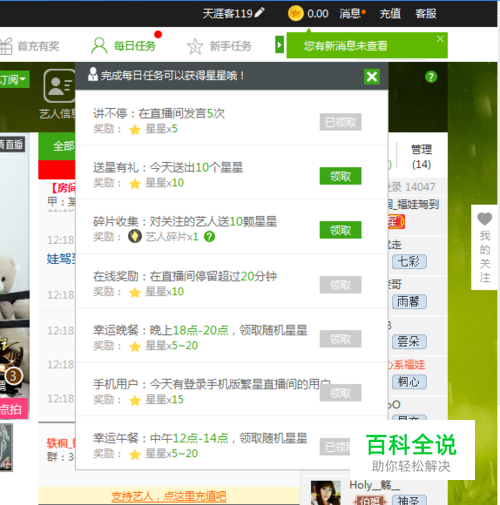Click the green arrow expander next to tasks

pyautogui.click(x=279, y=45)
